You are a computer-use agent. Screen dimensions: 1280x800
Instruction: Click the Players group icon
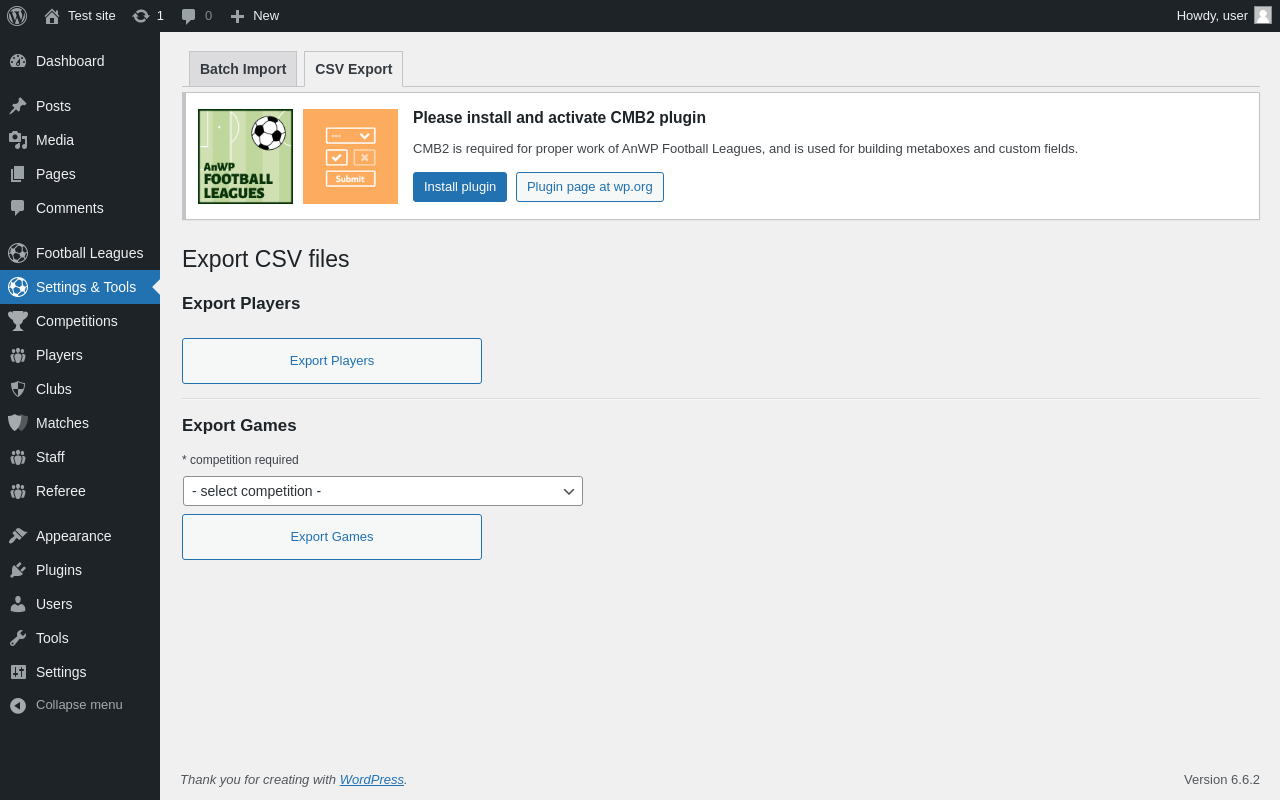point(18,355)
